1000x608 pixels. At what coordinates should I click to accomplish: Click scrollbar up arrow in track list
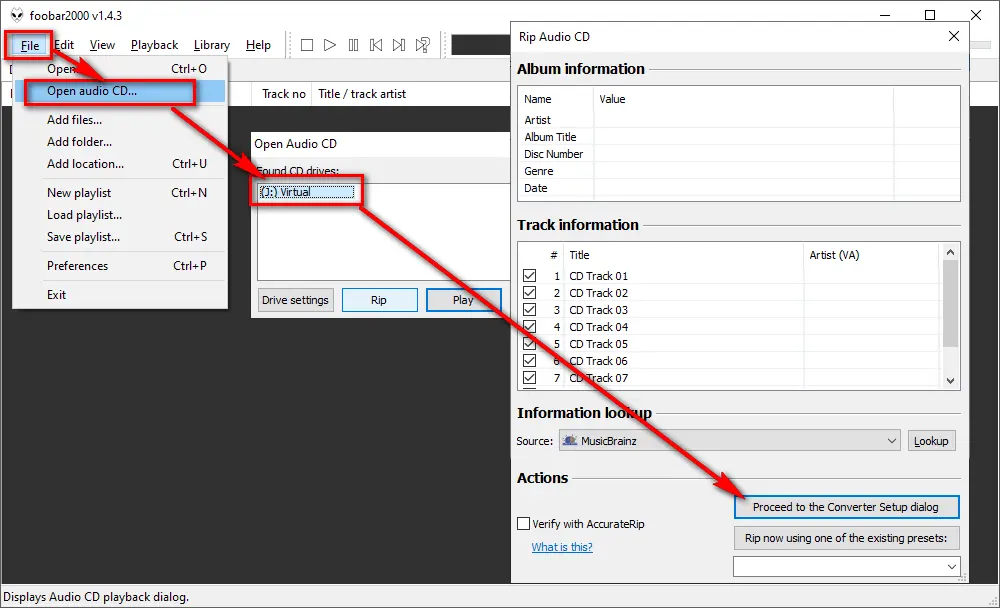[x=950, y=253]
